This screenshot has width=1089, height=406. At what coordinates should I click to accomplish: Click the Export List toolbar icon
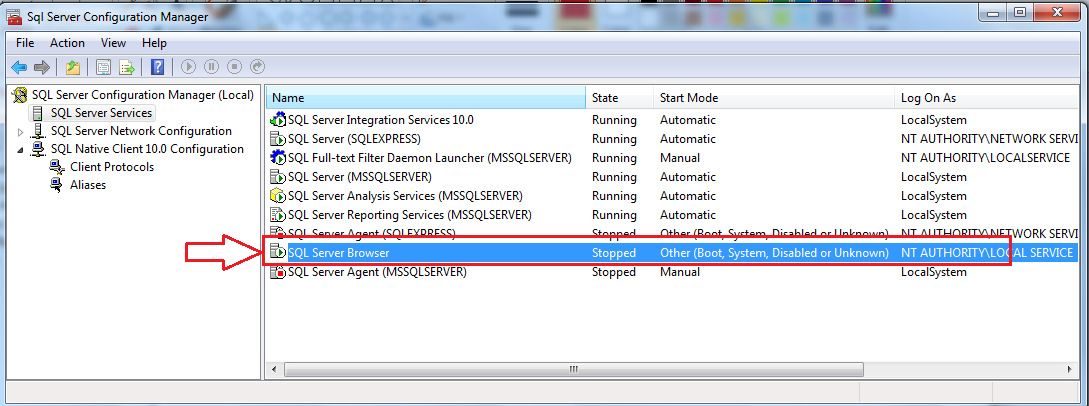point(126,67)
